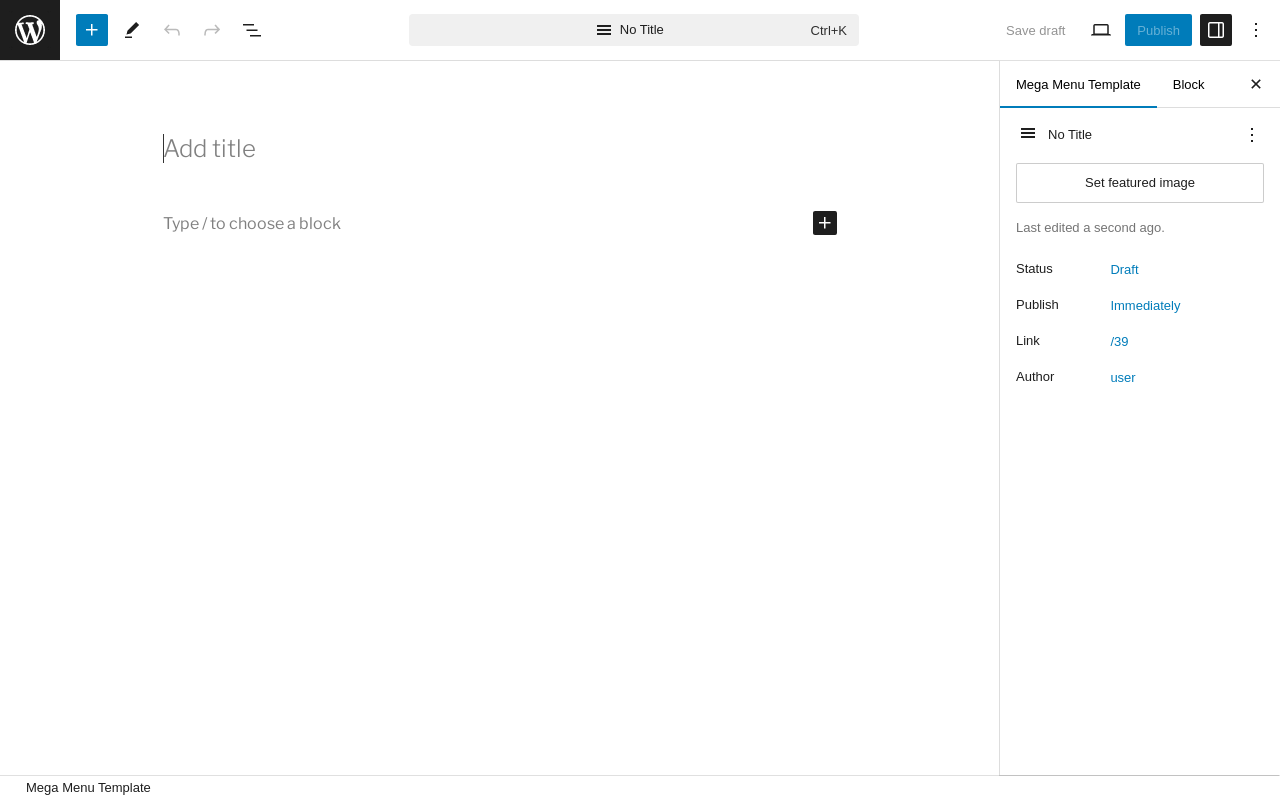Image resolution: width=1280 pixels, height=800 pixels.
Task: Toggle the block inserter plus button
Action: coord(92,30)
